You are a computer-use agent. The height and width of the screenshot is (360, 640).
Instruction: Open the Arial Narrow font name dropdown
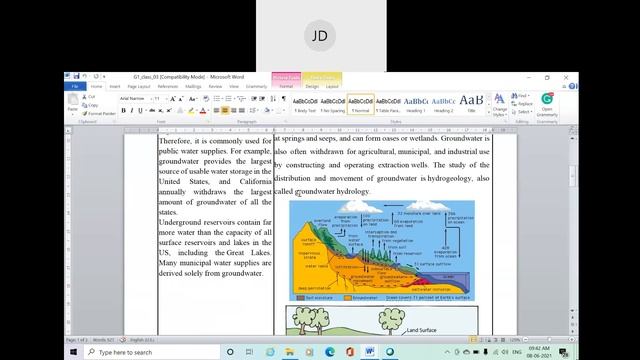[x=151, y=99]
